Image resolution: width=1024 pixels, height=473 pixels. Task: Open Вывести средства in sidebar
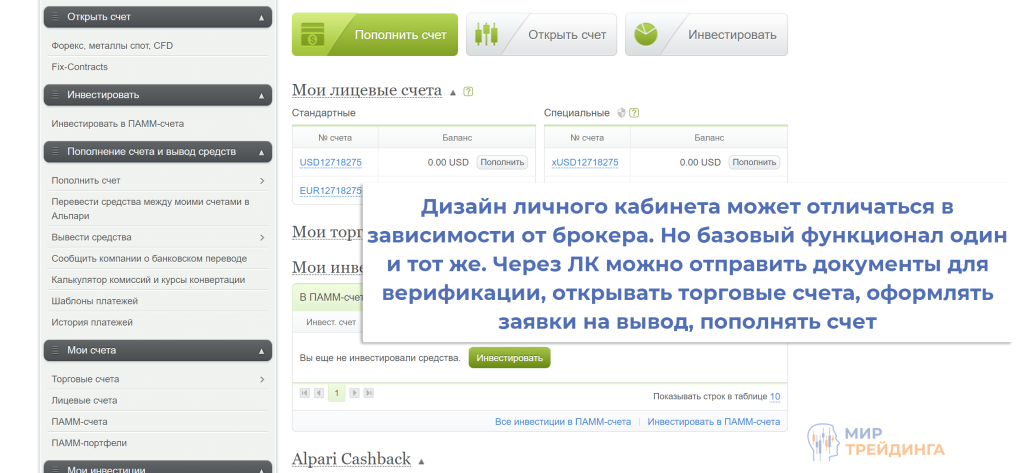tap(92, 237)
